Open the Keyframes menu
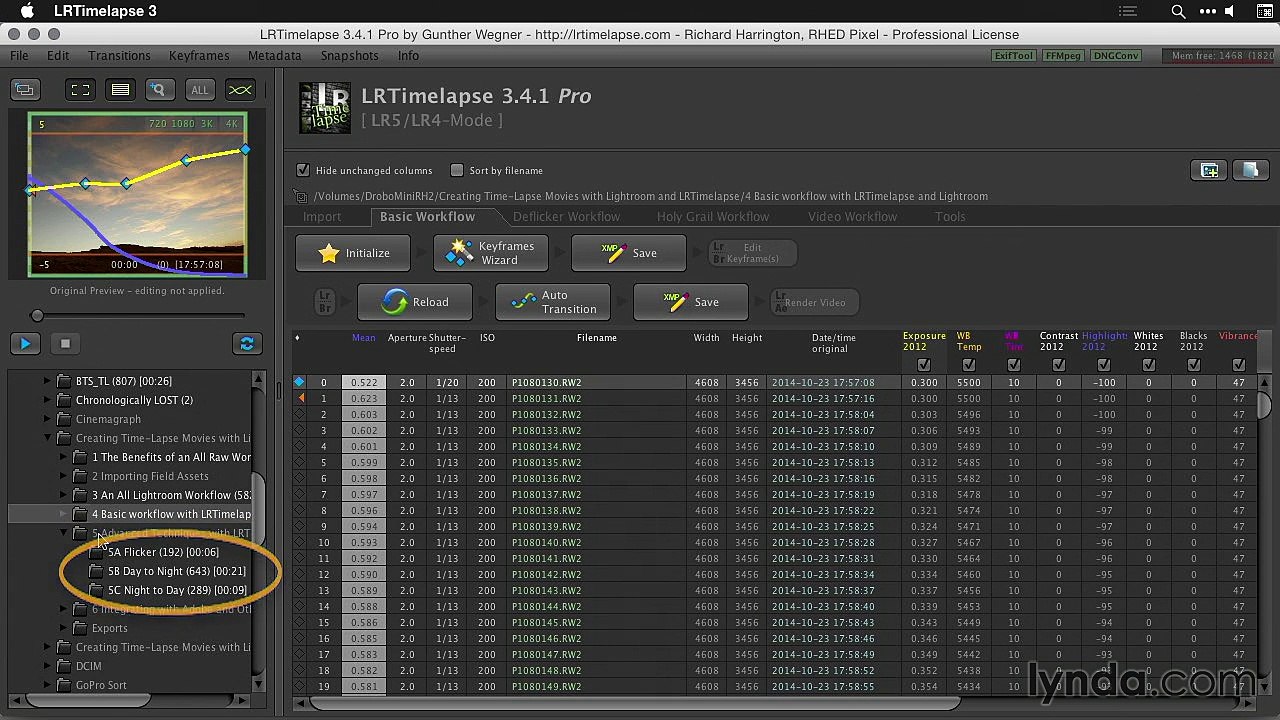This screenshot has width=1280, height=720. point(199,56)
